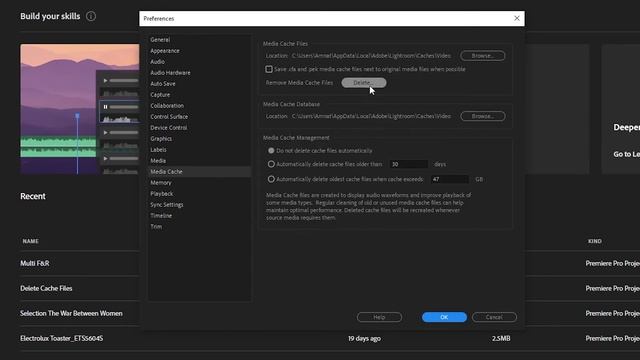640x360 pixels.
Task: Click the info icon beside Build your skills
Action: click(x=91, y=16)
